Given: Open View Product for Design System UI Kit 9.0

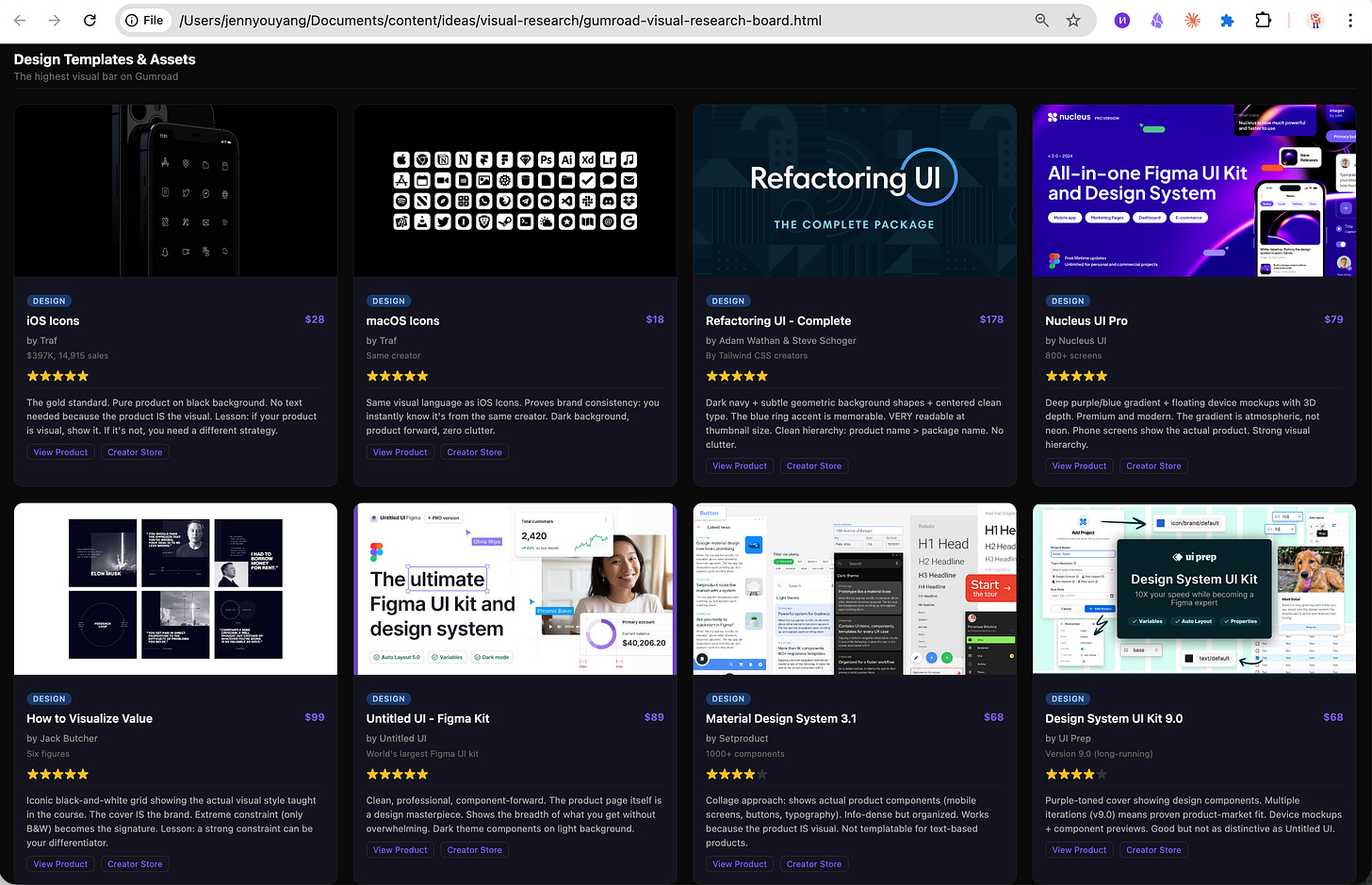Looking at the screenshot, I should (x=1079, y=850).
